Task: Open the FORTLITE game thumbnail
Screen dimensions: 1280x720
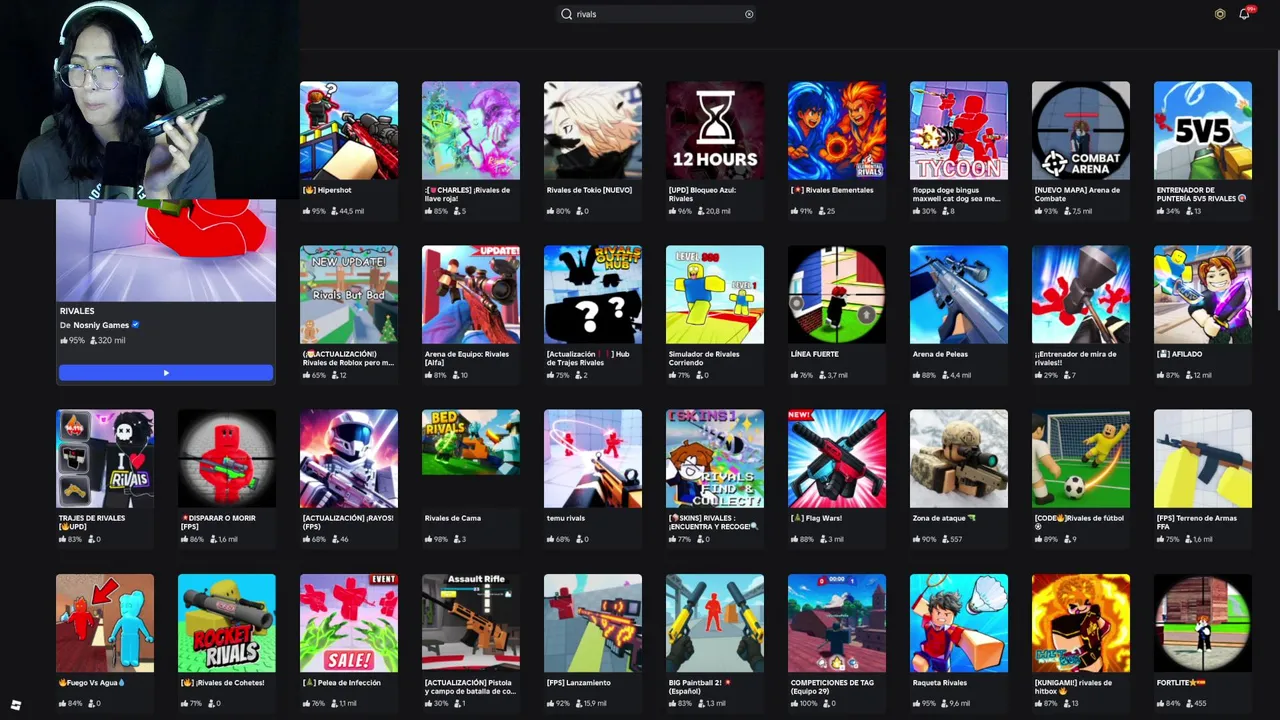Action: click(x=1203, y=623)
